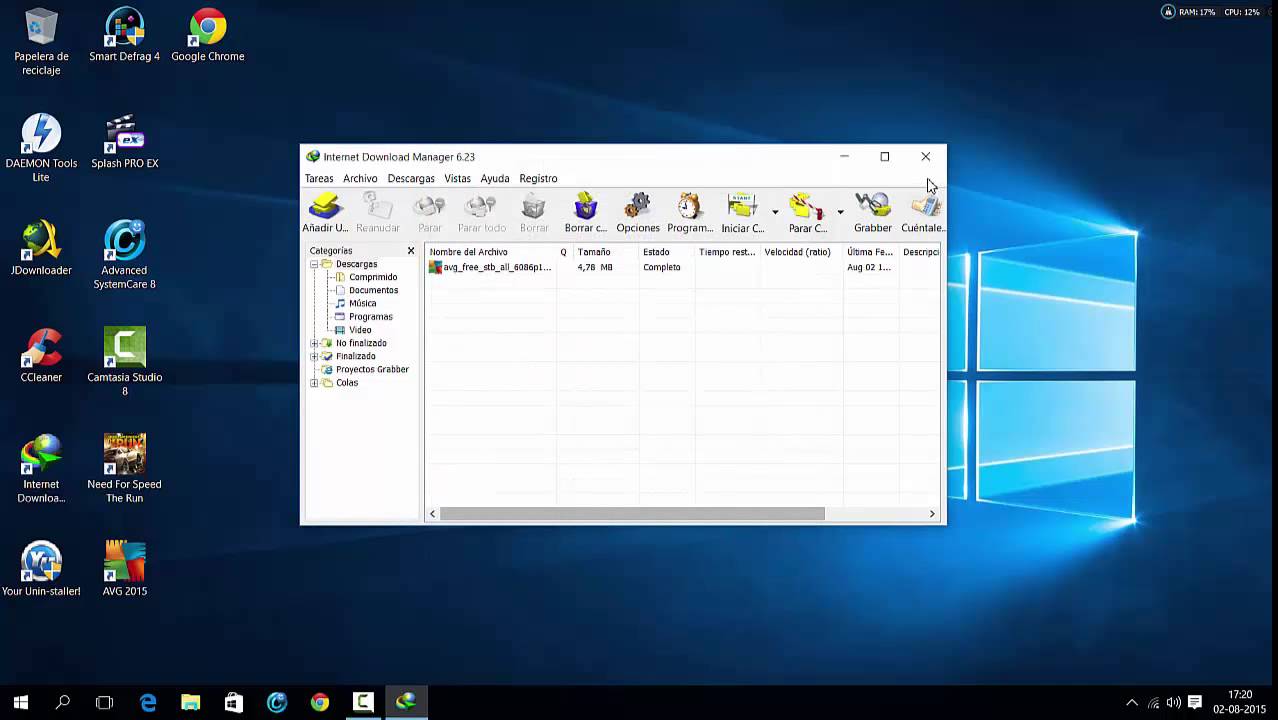Select the Comprimido category
The width and height of the screenshot is (1278, 720).
372,277
